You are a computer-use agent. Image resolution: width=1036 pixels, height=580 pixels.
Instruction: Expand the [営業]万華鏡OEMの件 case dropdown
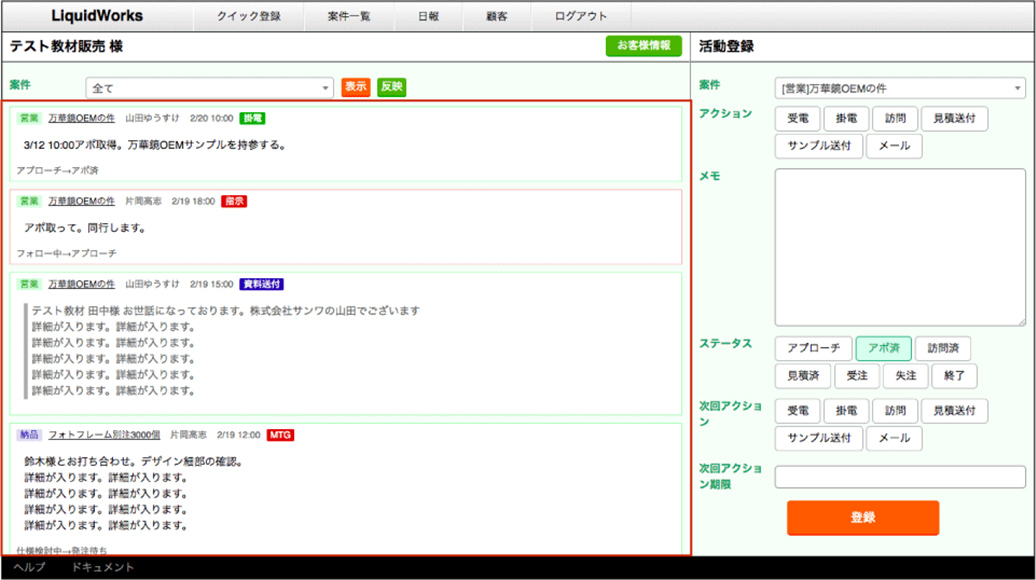pyautogui.click(x=900, y=88)
